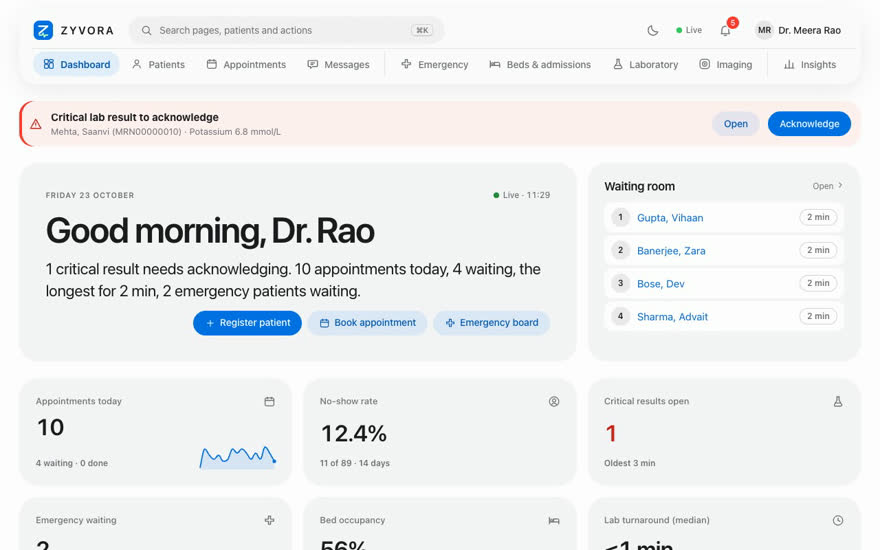Screen dimensions: 880x550
Task: Open patient Bose, Dev
Action: [661, 284]
